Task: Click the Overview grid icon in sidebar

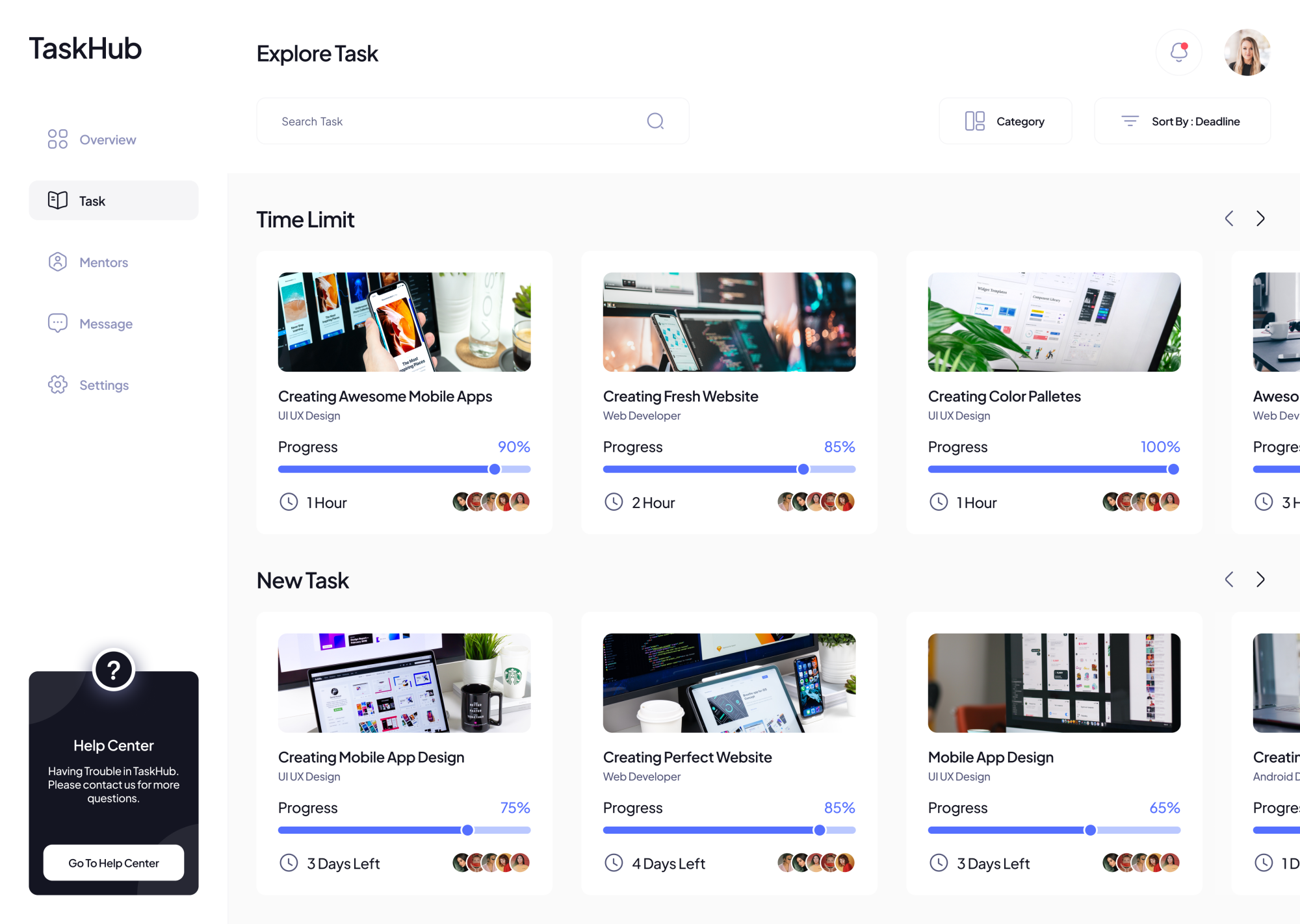Action: point(57,139)
